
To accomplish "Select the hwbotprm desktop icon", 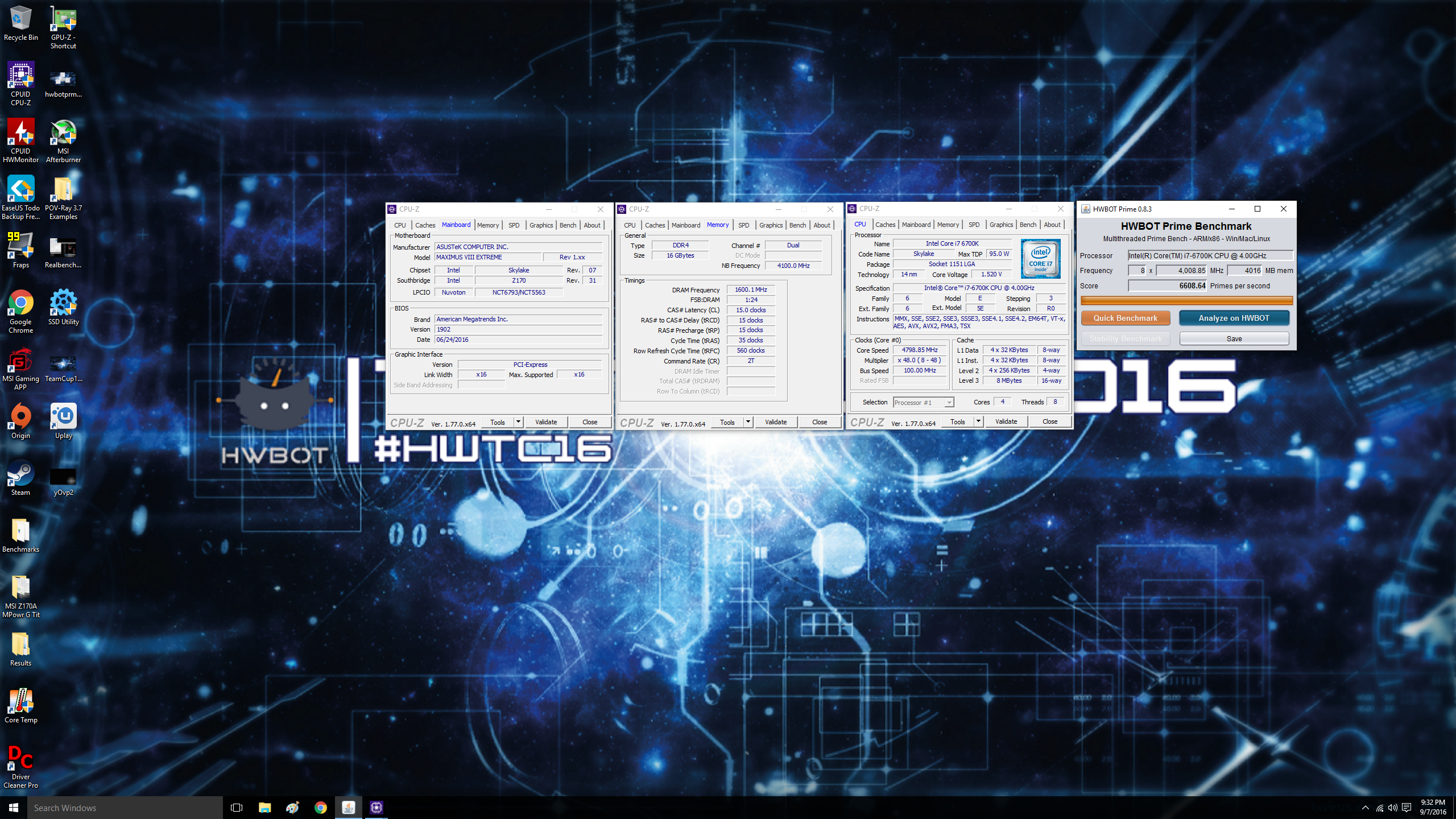I will [63, 84].
